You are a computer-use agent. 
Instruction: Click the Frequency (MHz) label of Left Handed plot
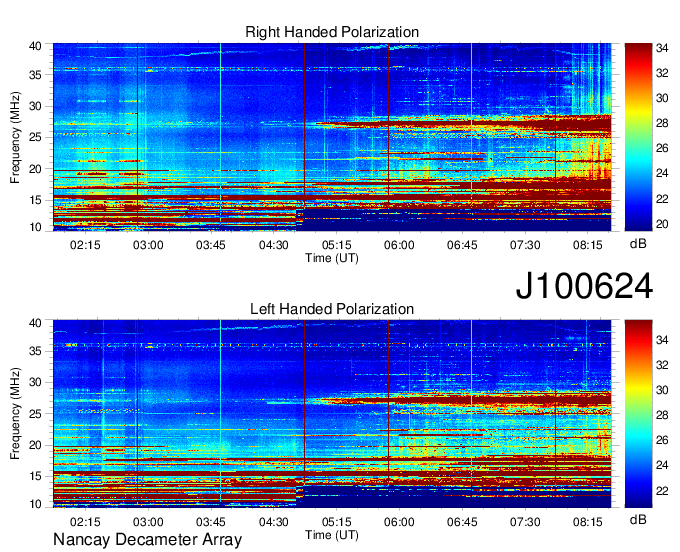[x=15, y=414]
